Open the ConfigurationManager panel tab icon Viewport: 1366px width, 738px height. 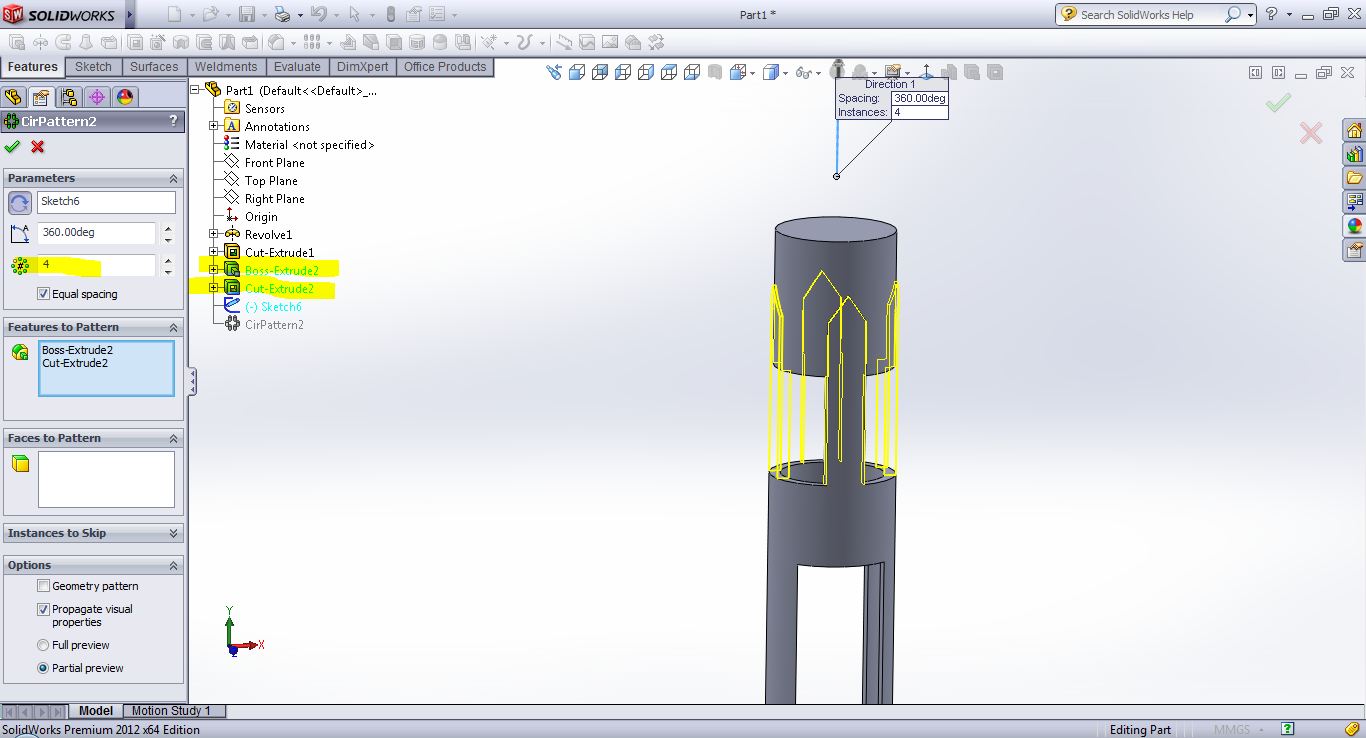pos(68,97)
